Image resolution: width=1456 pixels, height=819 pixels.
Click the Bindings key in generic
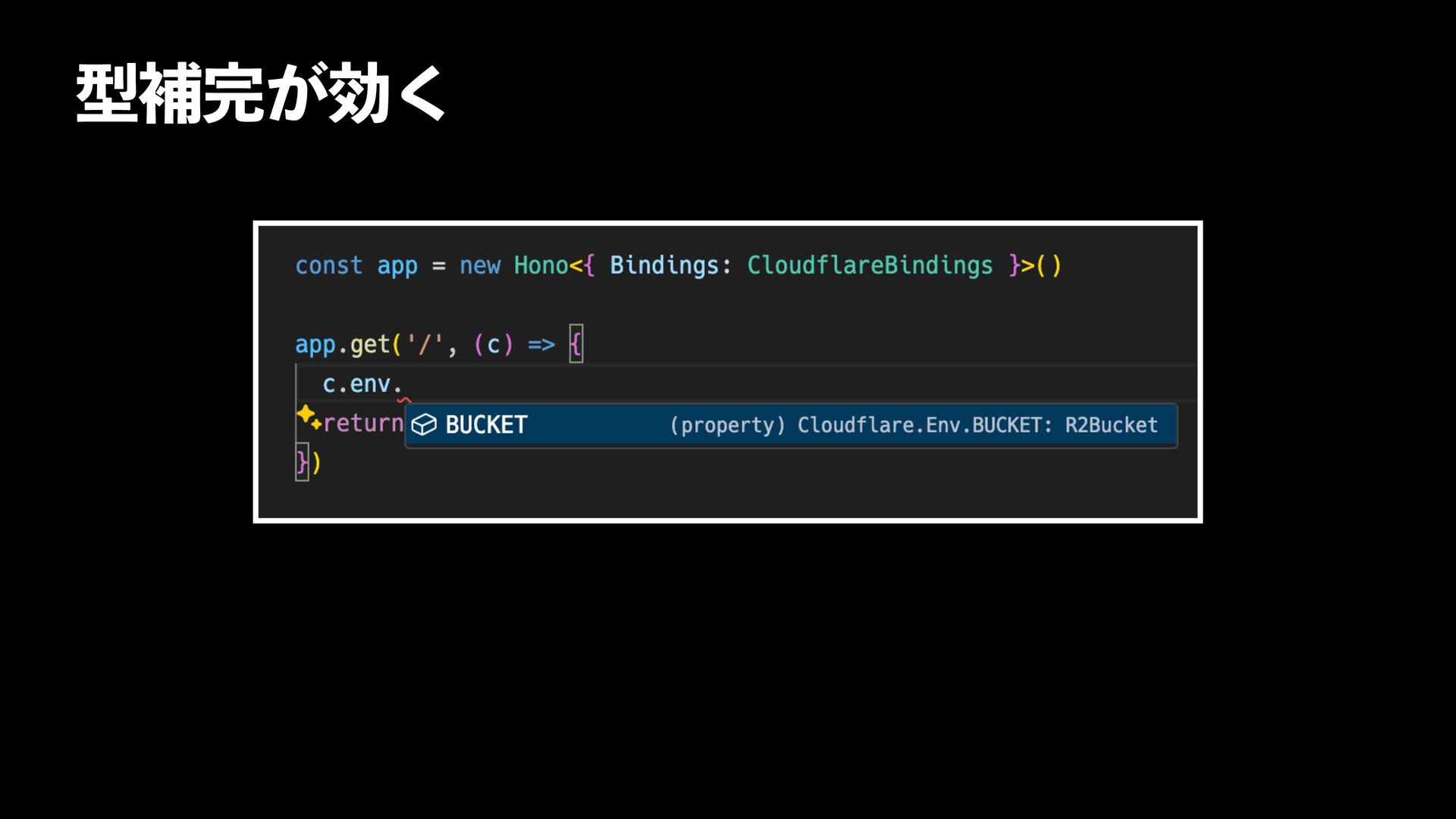point(664,265)
